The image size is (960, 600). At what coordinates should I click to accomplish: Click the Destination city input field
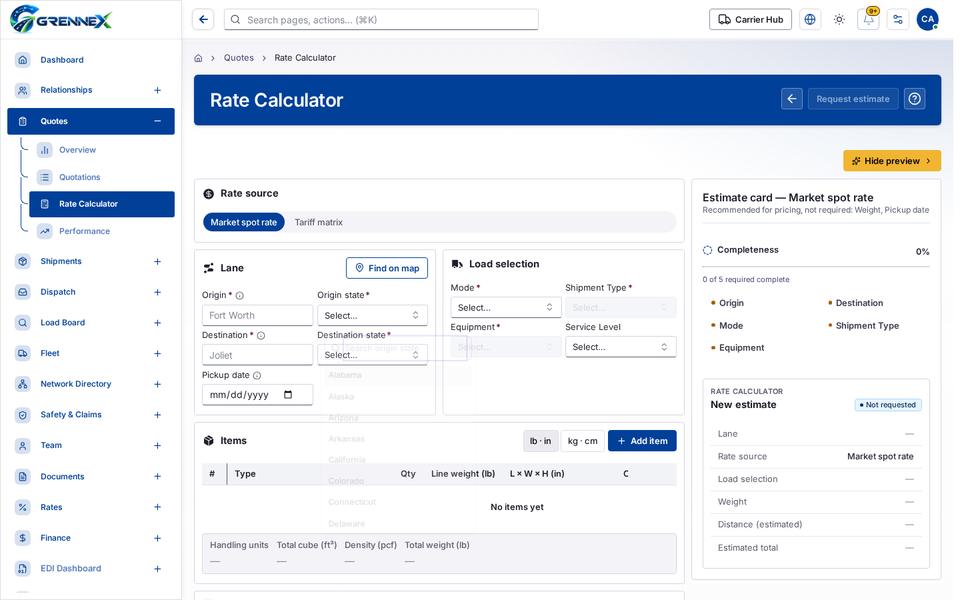point(257,355)
